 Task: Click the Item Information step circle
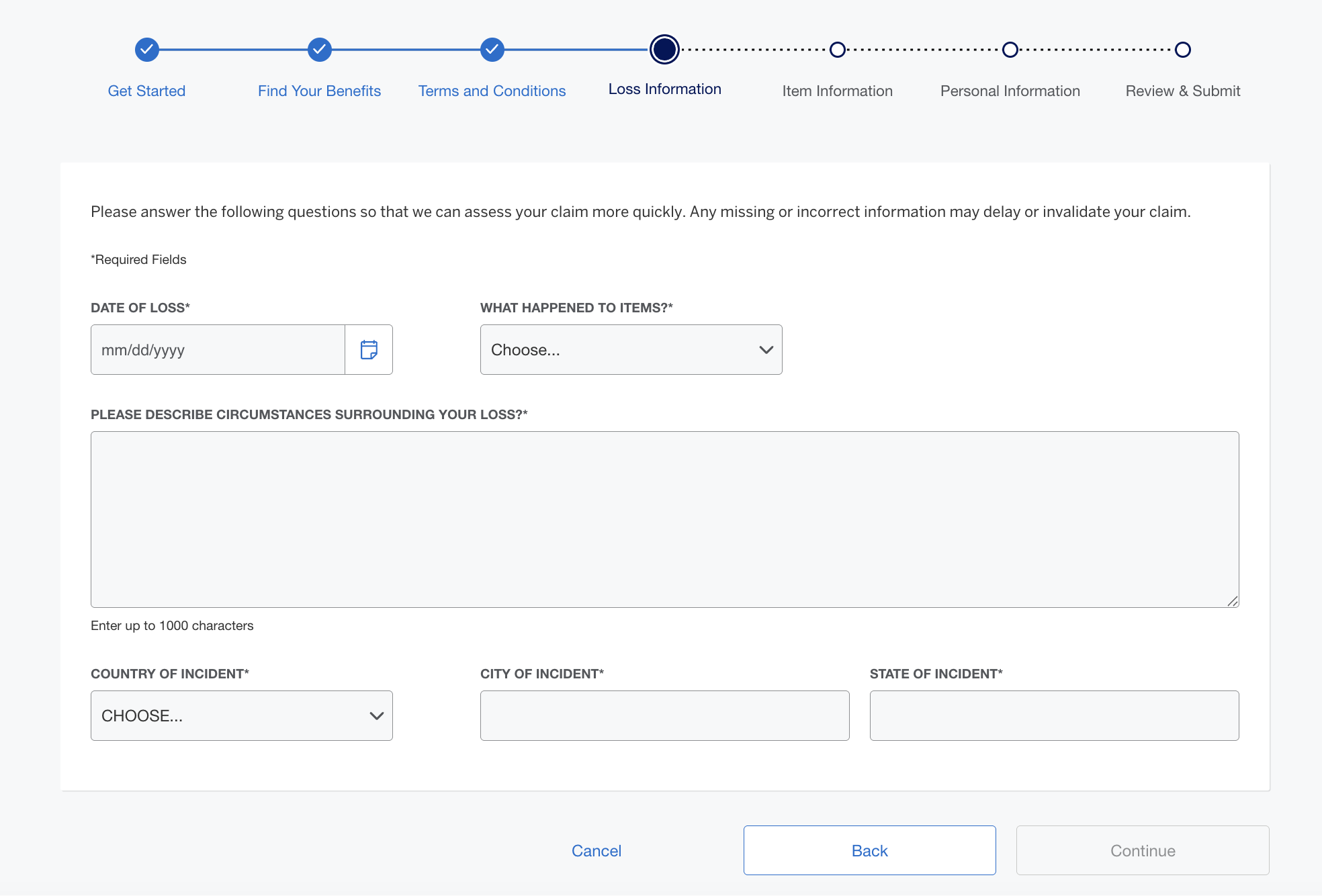pos(837,49)
